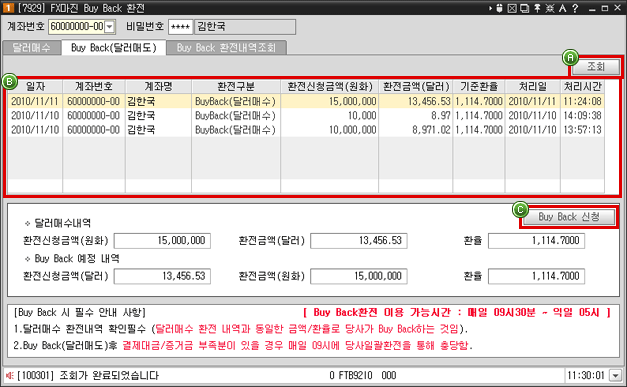Select the row processed at 14:09:38

point(306,116)
